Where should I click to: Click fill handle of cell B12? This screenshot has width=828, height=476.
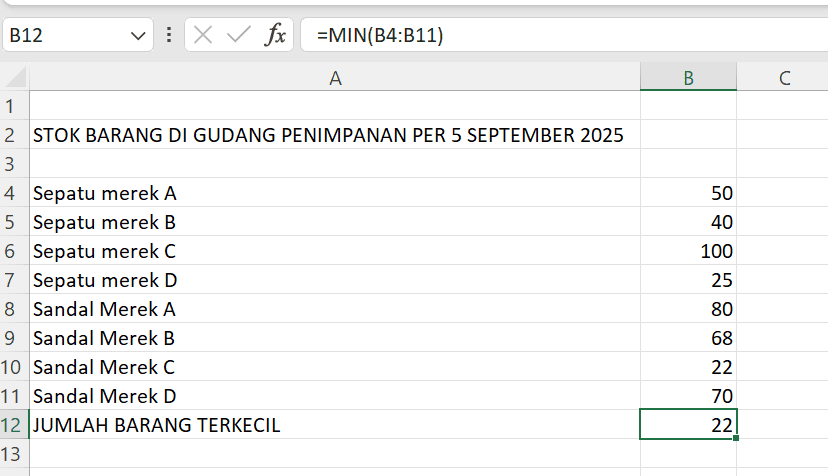click(x=737, y=437)
